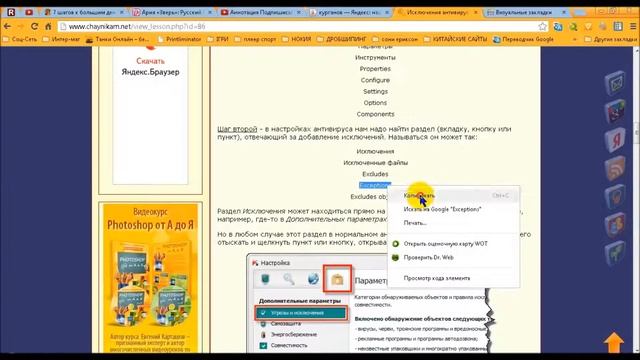Open the browser main menu (three lines)
640x360 pixels.
click(x=633, y=27)
